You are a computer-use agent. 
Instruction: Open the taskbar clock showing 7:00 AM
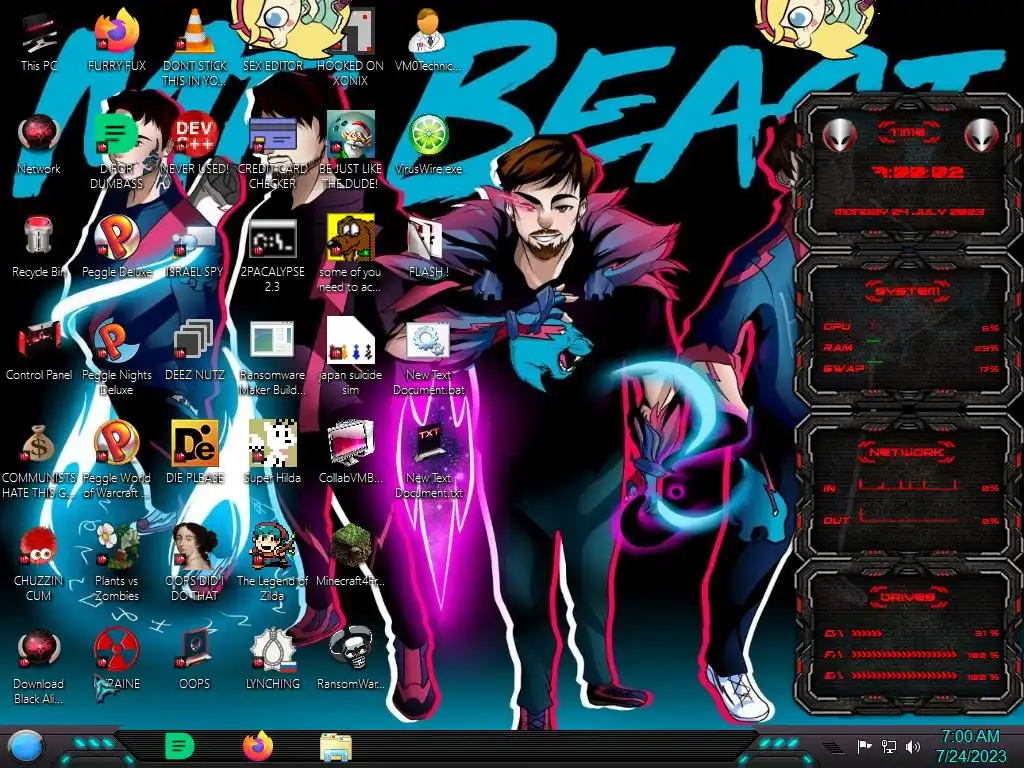click(x=970, y=746)
